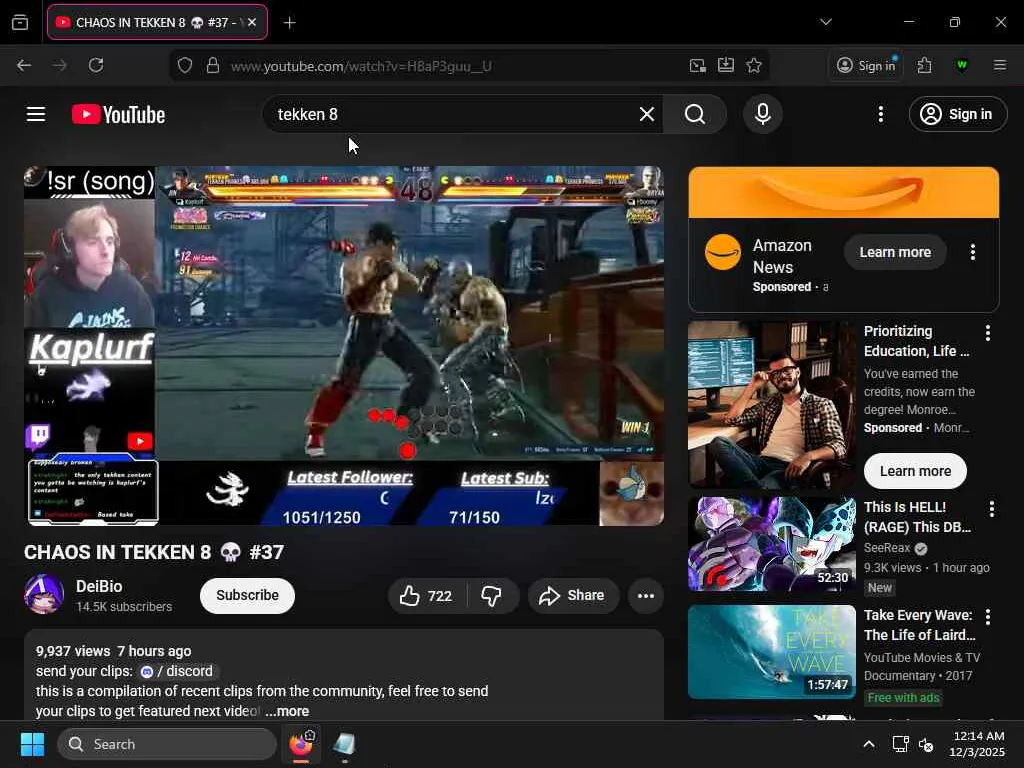Screen dimensions: 1024x768
Task: Start voice search with microphone
Action: 762,114
